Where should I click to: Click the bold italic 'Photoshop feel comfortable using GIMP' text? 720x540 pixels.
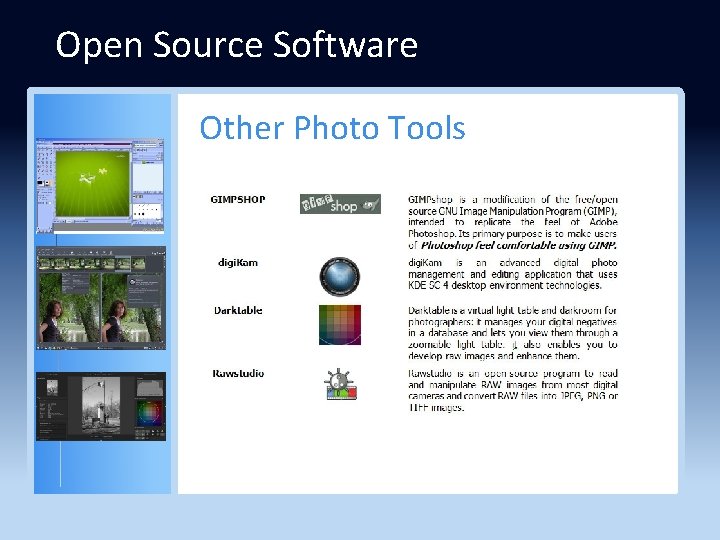(518, 245)
